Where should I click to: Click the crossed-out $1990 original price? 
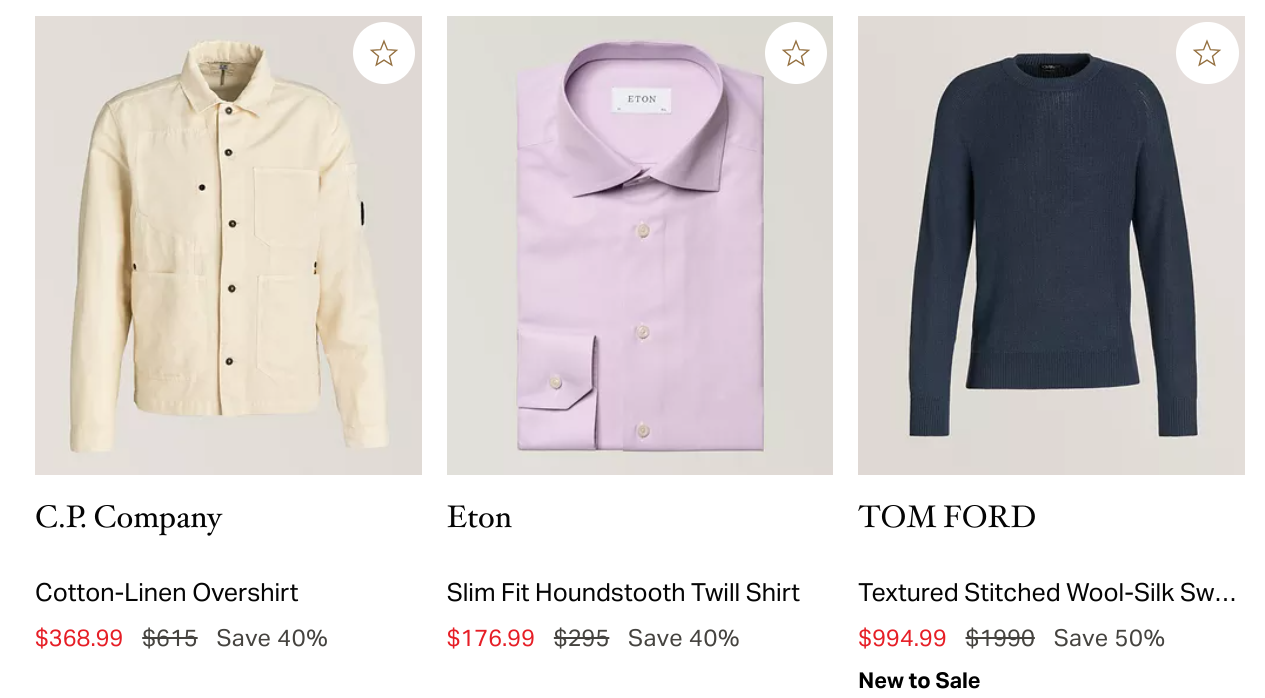click(x=1000, y=638)
